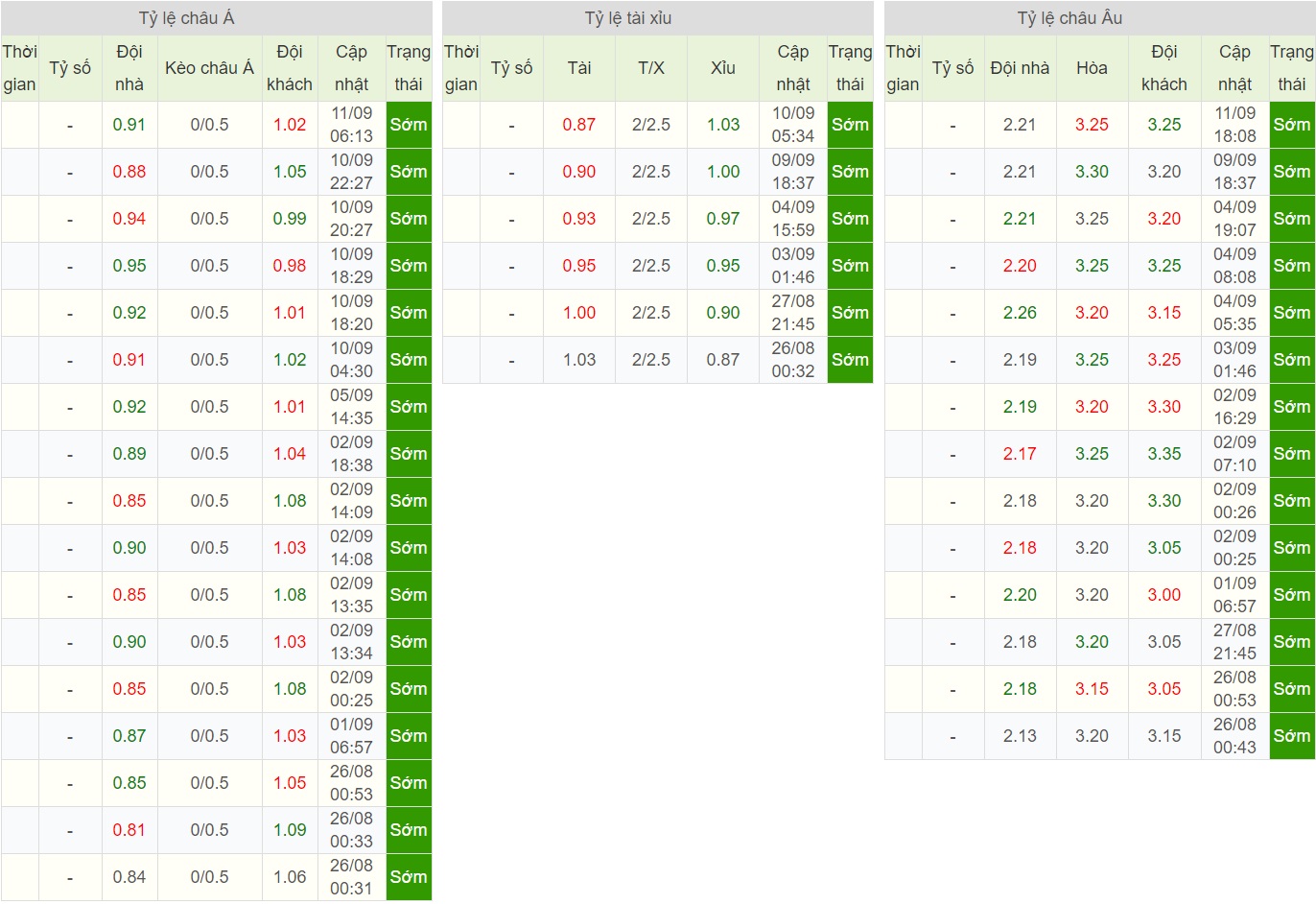The image size is (1316, 904).
Task: Click home odds 0.94 in the 10/09 20:27 row
Action: [x=129, y=219]
